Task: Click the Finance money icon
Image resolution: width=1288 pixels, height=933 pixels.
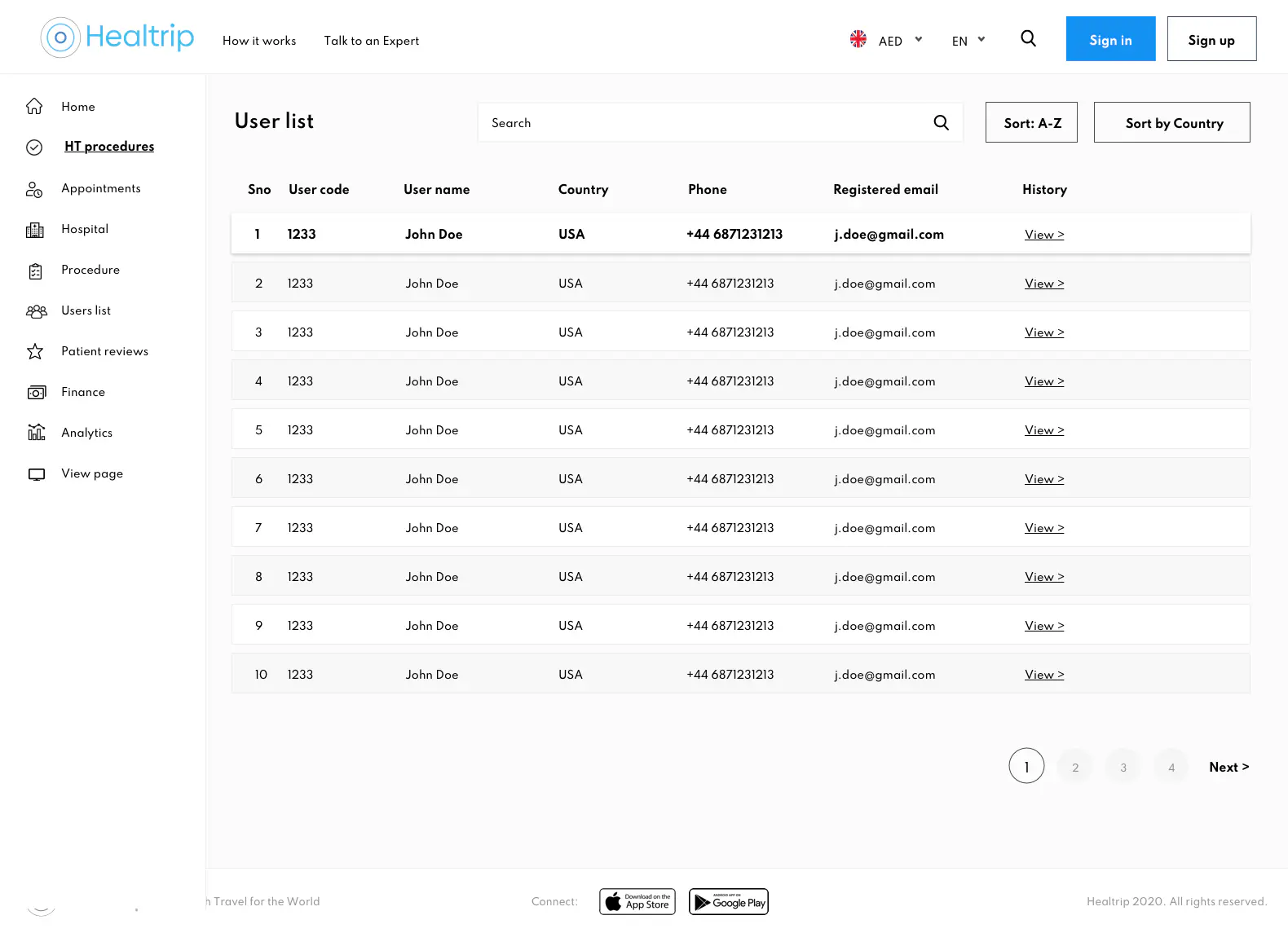Action: [x=37, y=393]
